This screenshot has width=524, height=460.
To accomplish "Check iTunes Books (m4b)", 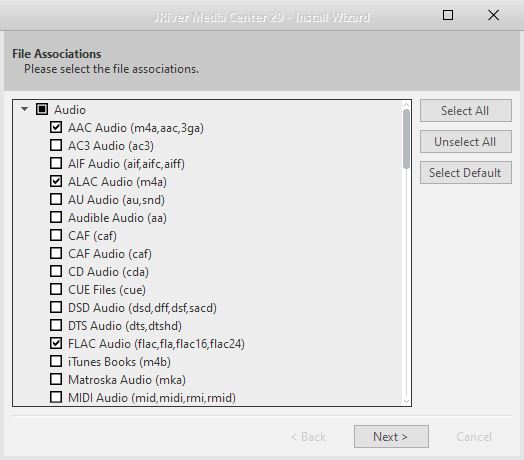I will click(x=56, y=361).
